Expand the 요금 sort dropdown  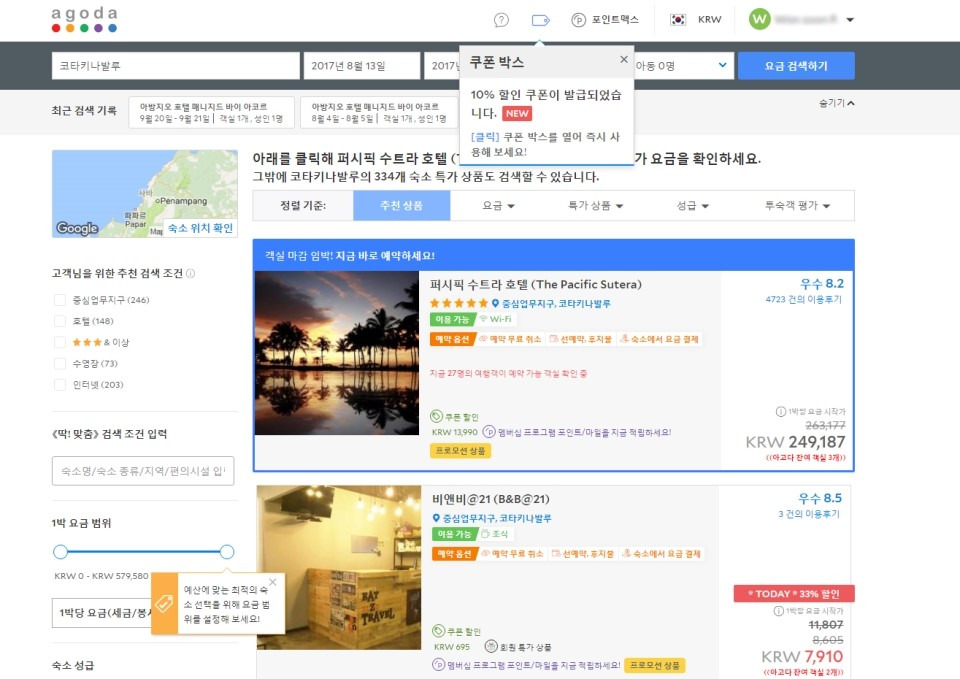click(x=498, y=206)
